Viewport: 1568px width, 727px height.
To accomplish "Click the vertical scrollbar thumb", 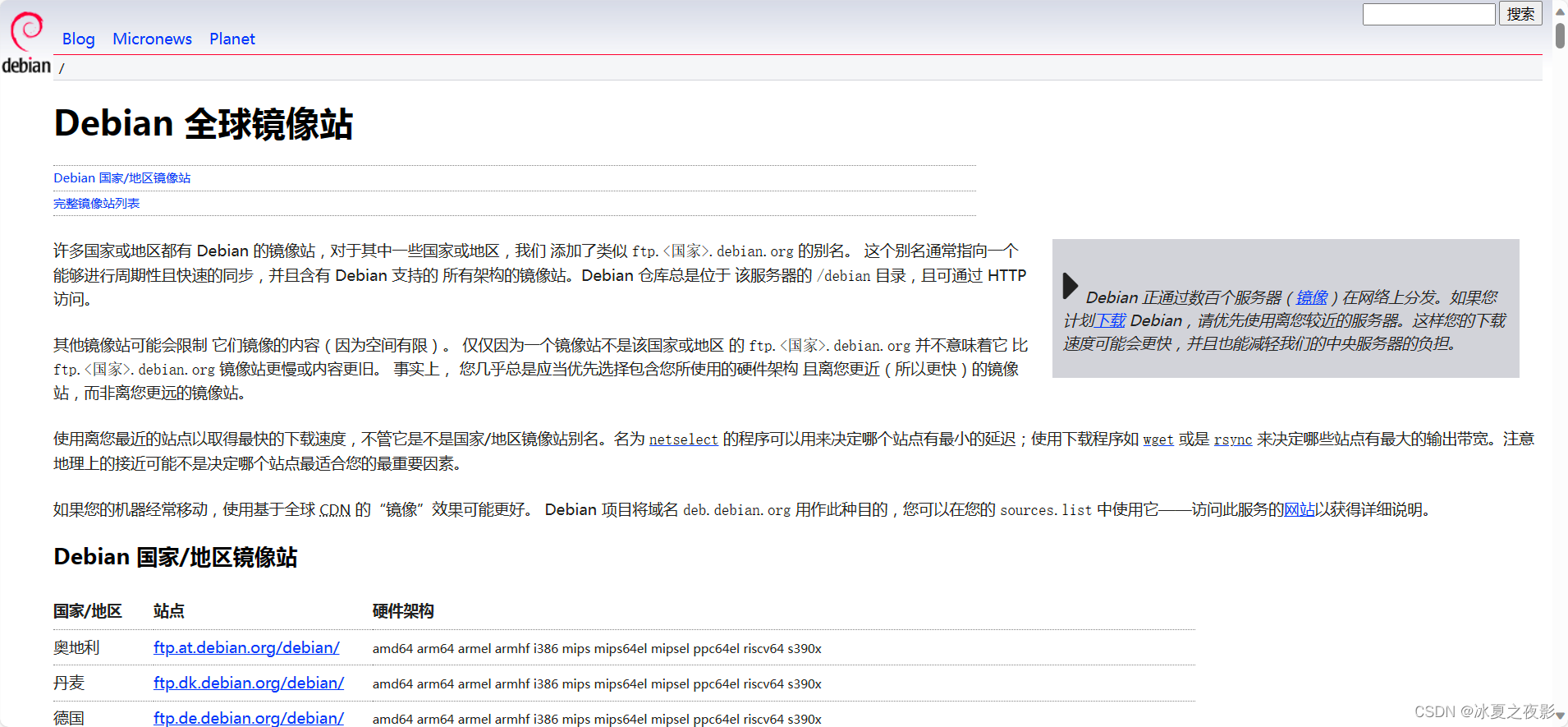I will click(1560, 36).
